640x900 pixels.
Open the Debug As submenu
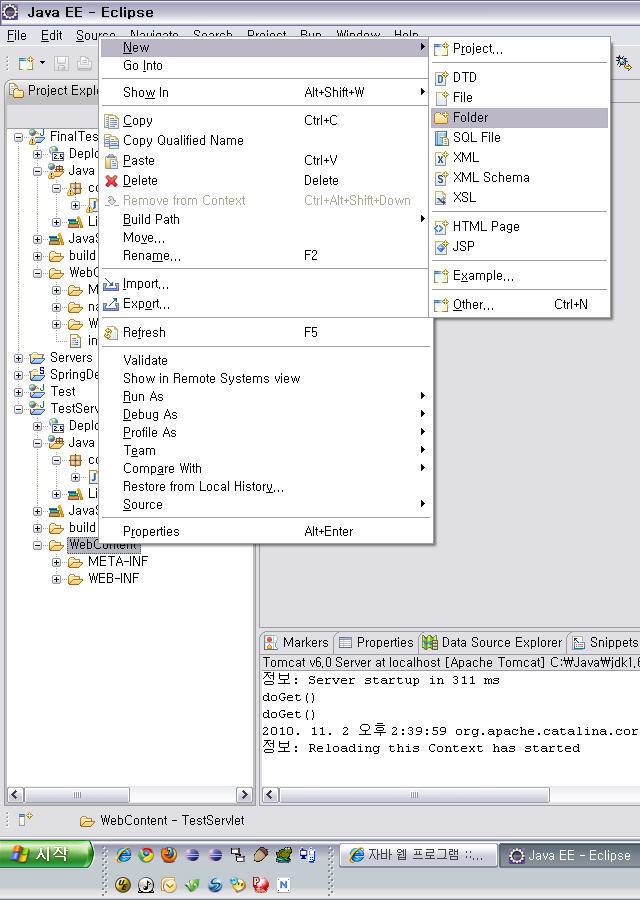pos(265,414)
